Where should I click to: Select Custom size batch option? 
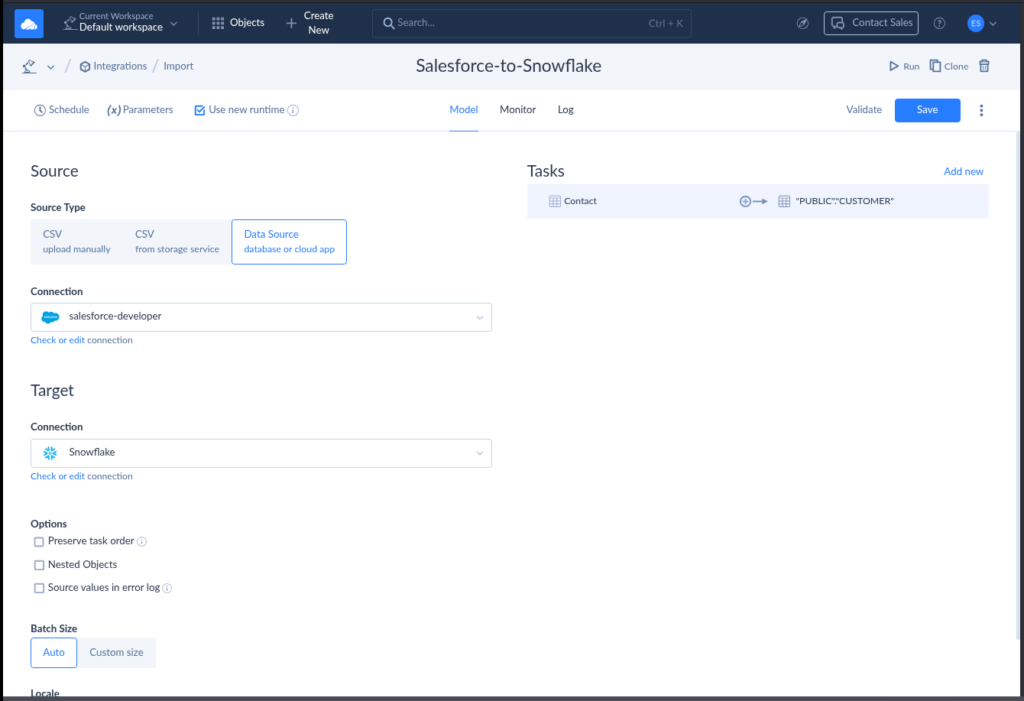[116, 653]
